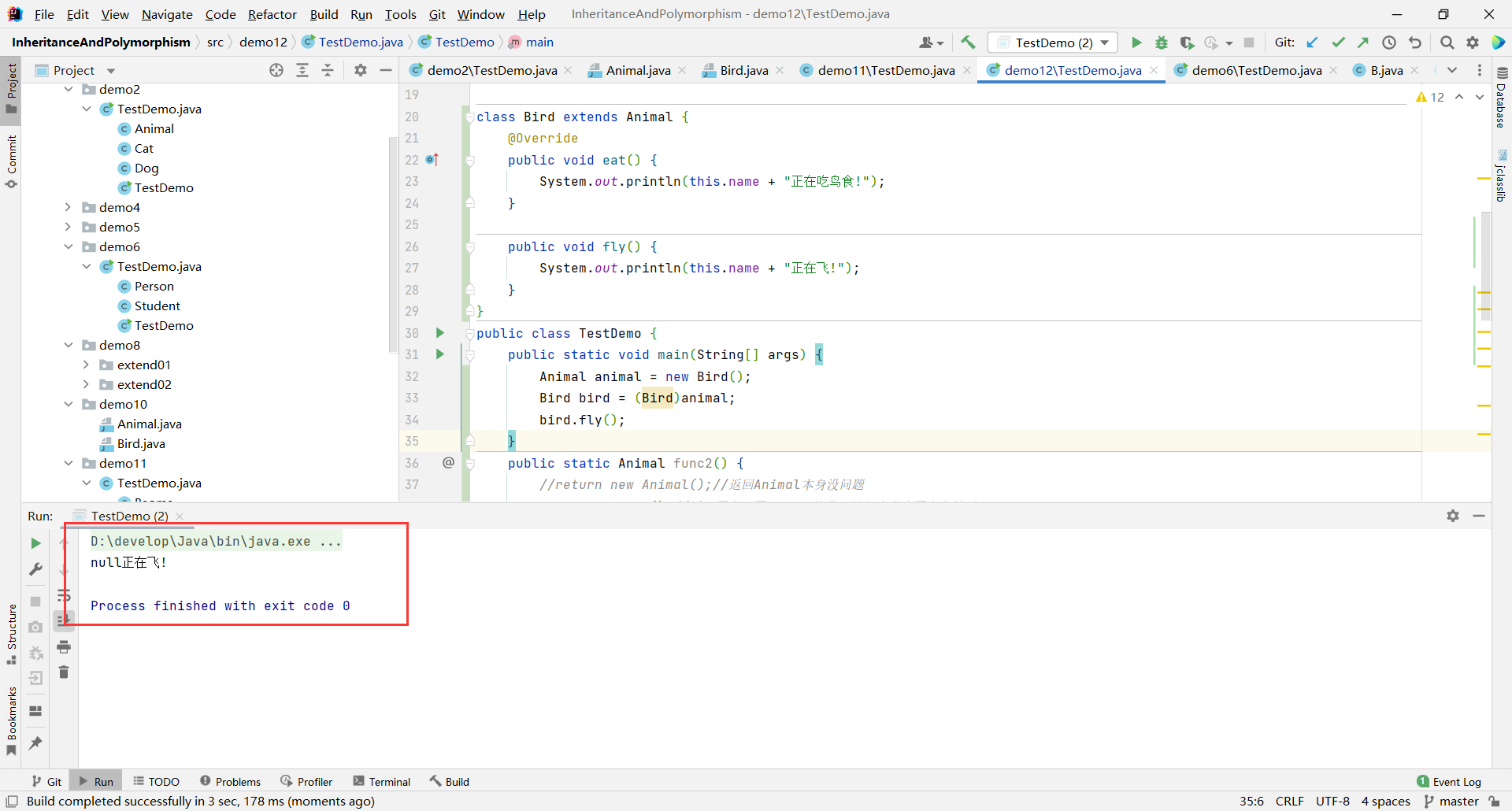Viewport: 1512px width, 811px height.
Task: Click UTF-8 encoding in status bar
Action: click(1332, 801)
